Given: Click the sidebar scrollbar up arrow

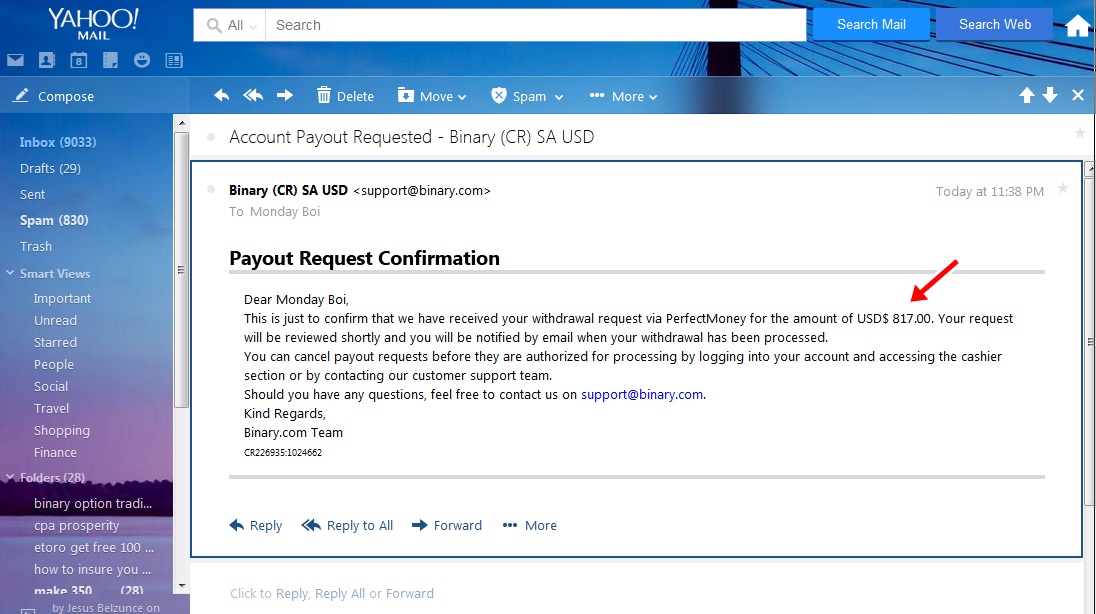Looking at the screenshot, I should click(182, 123).
